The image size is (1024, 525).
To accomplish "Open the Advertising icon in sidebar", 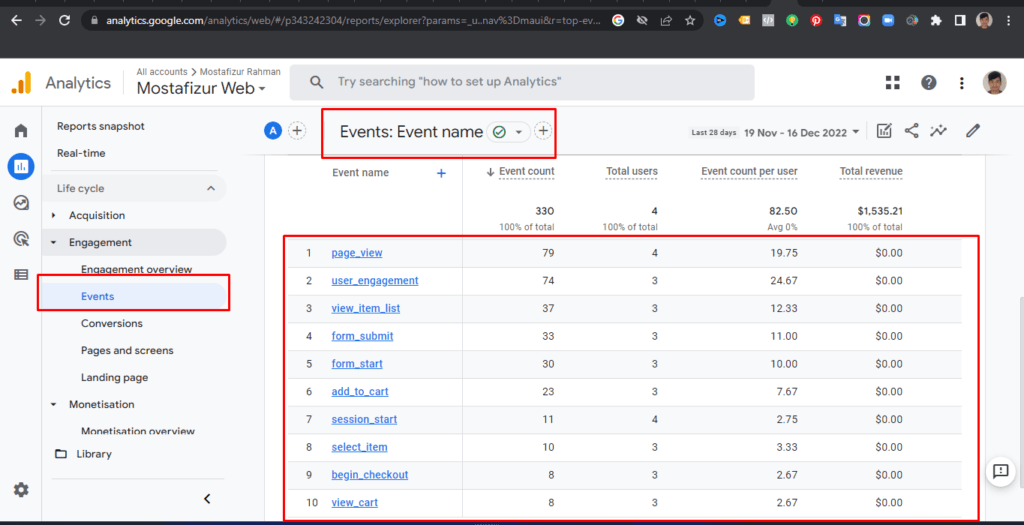I will [x=21, y=239].
